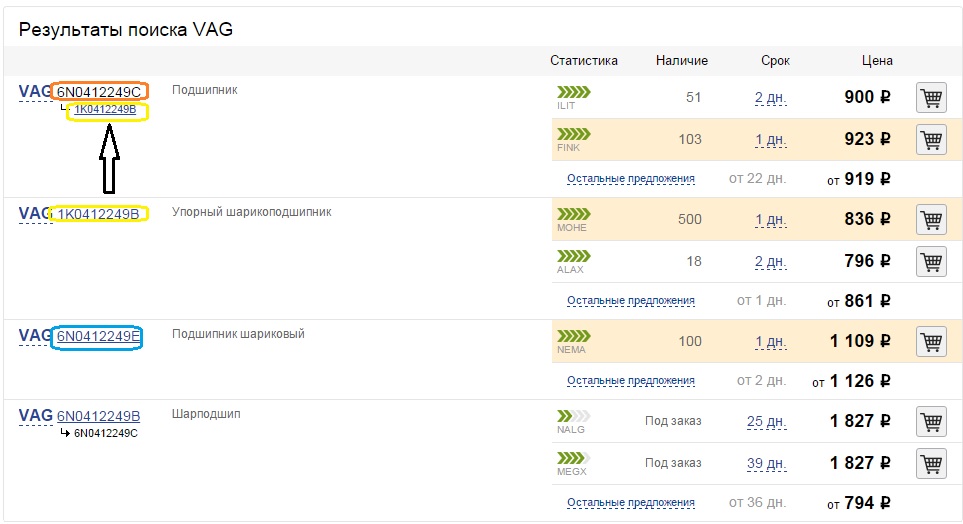Add the NALG 25-day offer to cart
This screenshot has height=524, width=963.
(931, 421)
